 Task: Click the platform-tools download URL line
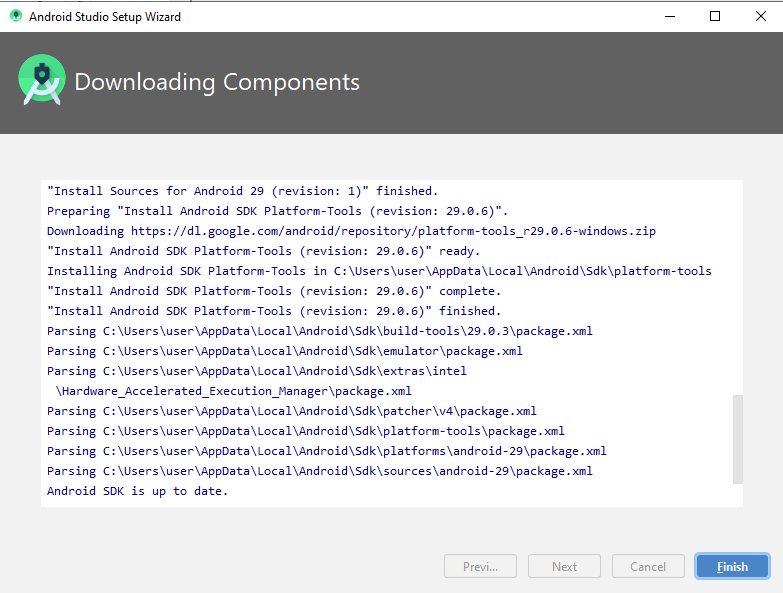(x=351, y=231)
